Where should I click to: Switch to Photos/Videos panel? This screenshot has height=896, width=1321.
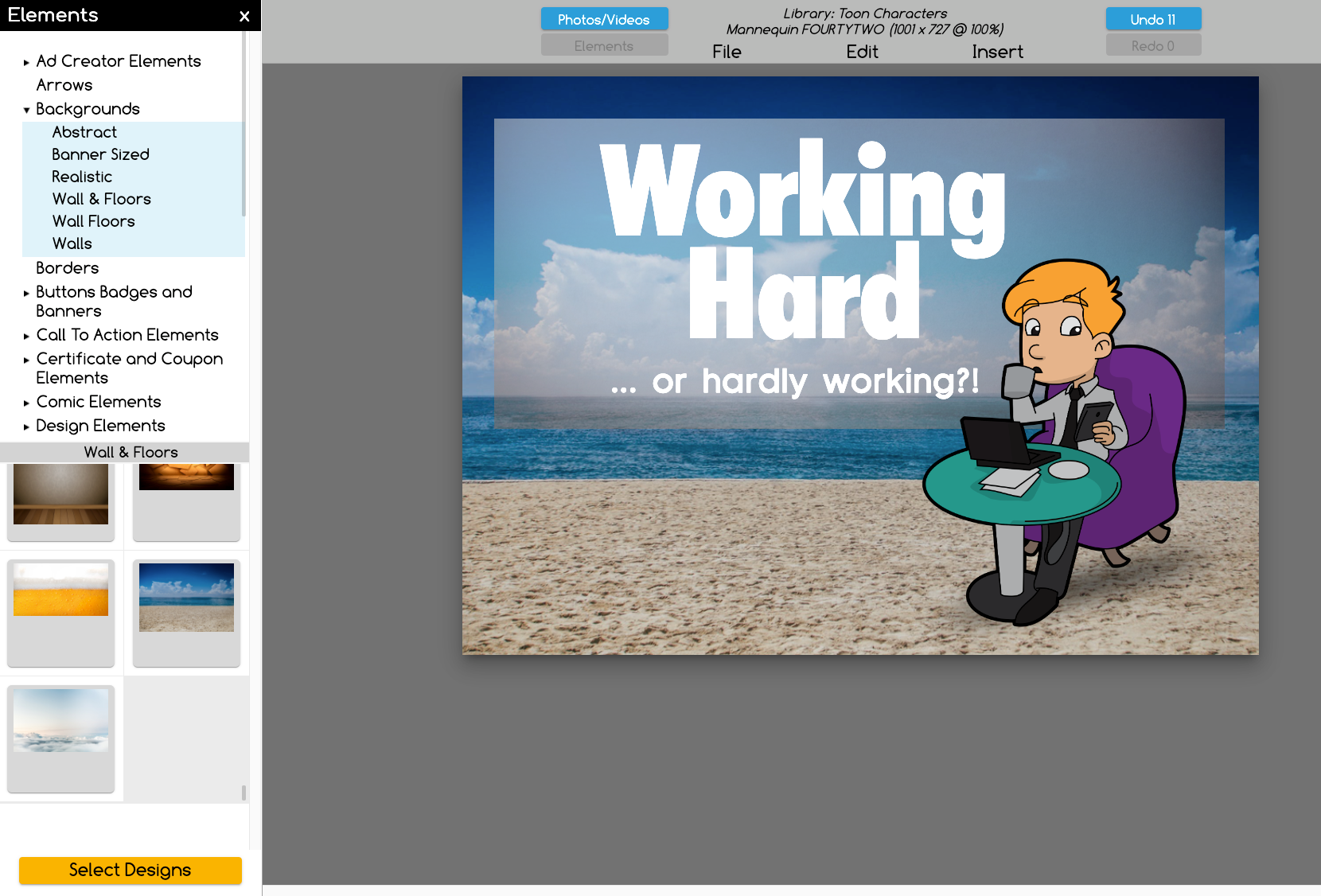pyautogui.click(x=604, y=19)
